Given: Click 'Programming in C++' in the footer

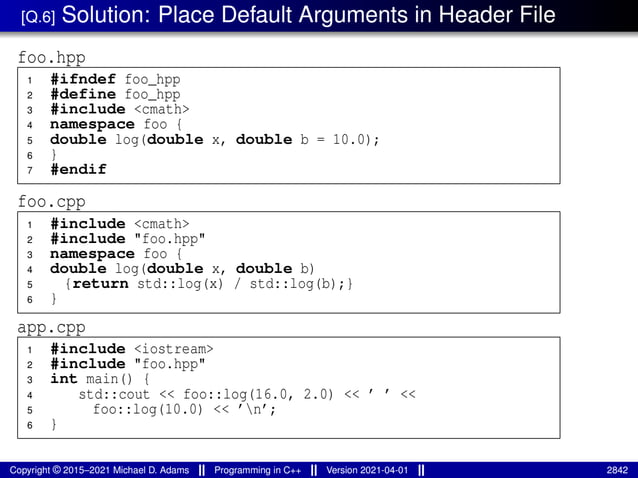Looking at the screenshot, I should 258,470.
